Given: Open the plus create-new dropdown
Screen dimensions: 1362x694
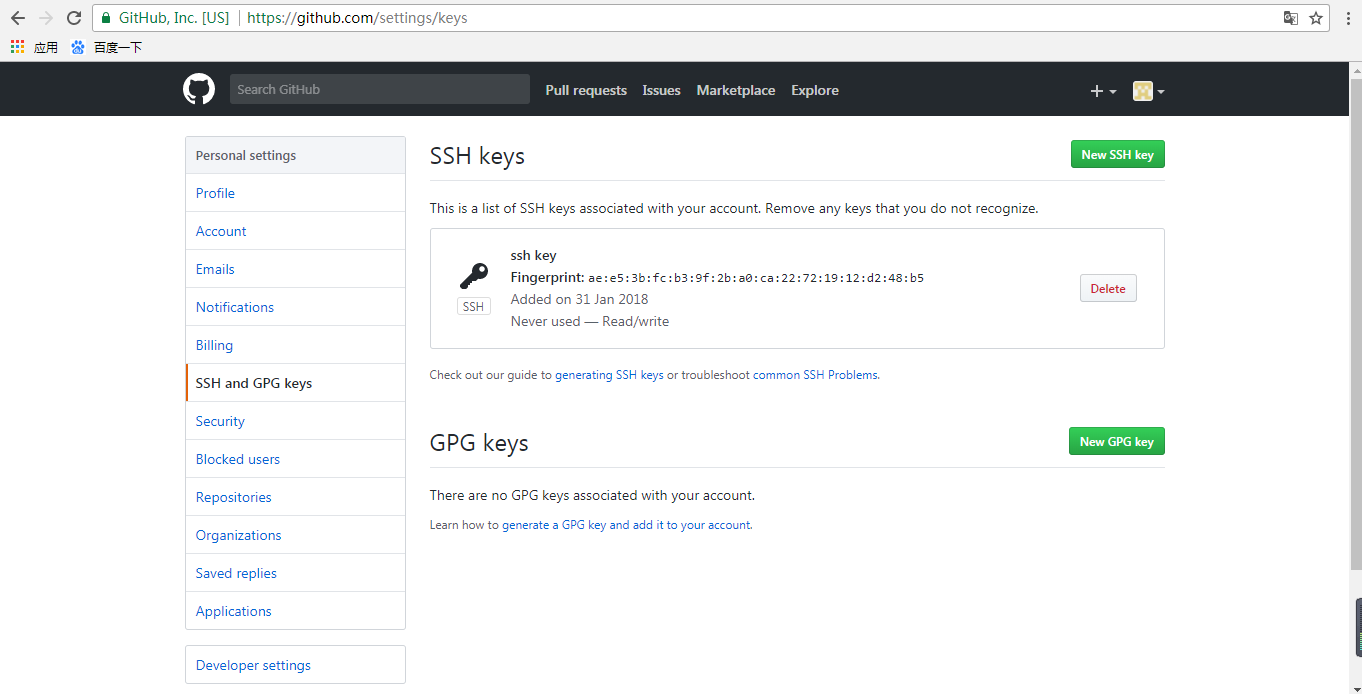Looking at the screenshot, I should [x=1103, y=91].
